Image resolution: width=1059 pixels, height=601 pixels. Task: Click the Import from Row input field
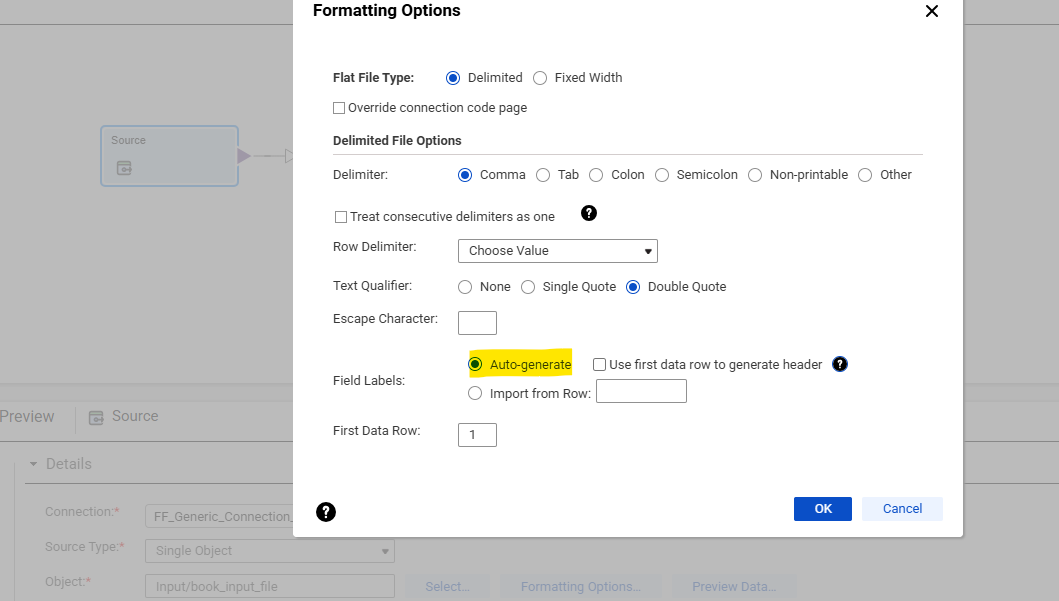click(642, 391)
